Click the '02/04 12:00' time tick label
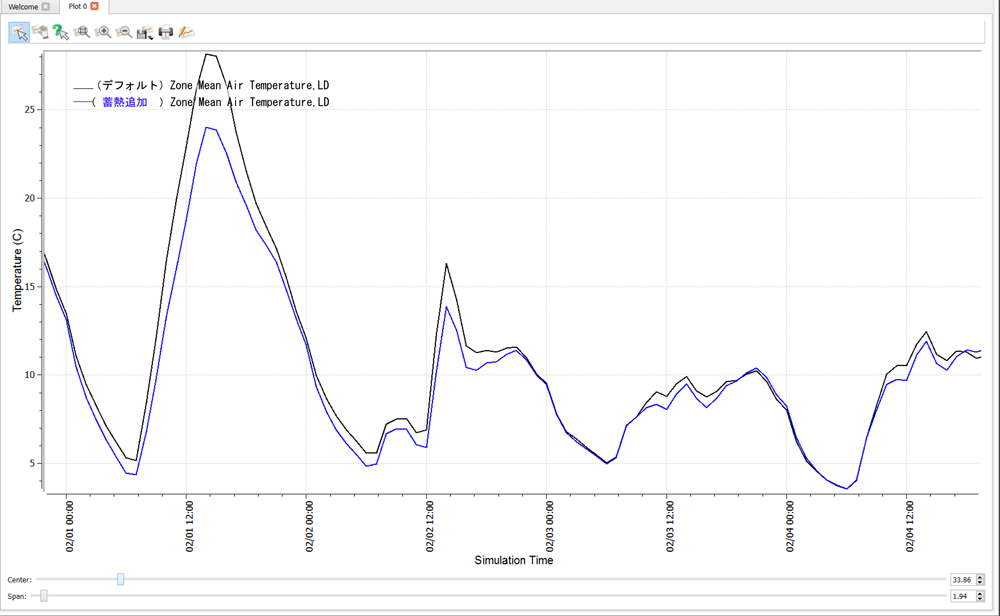Screen dimensions: 1000x616 [909, 526]
